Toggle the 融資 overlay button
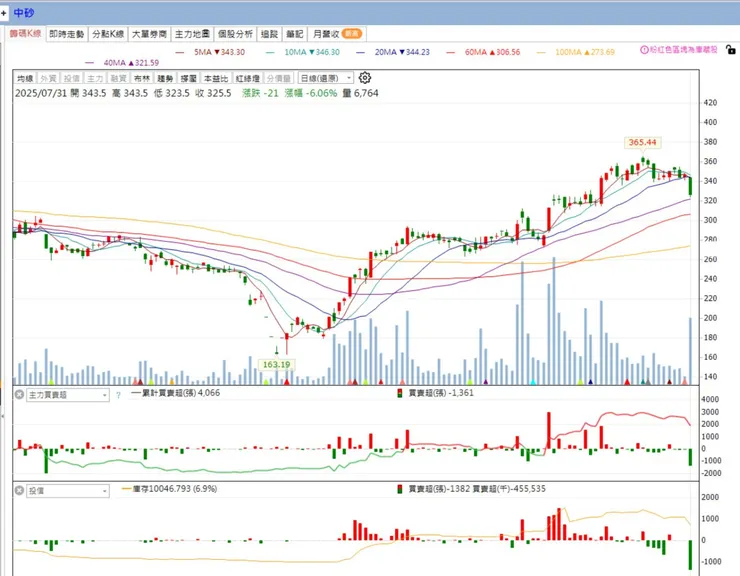Screen dimensions: 740x576 [118, 78]
